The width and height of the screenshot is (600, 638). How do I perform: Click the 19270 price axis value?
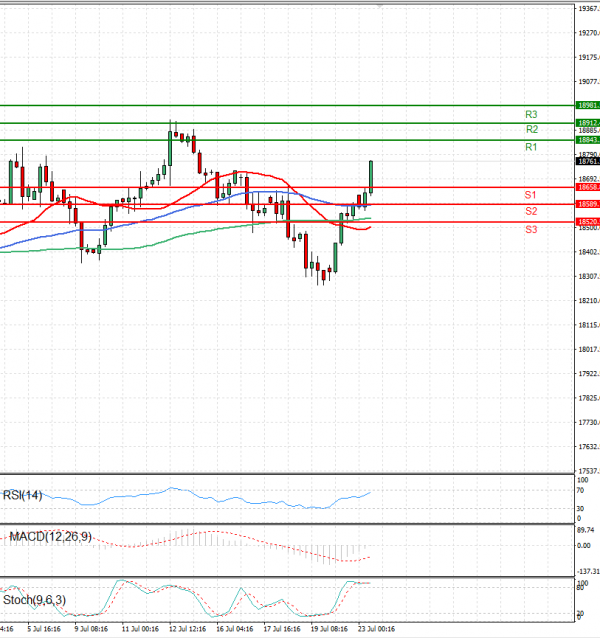[589, 33]
